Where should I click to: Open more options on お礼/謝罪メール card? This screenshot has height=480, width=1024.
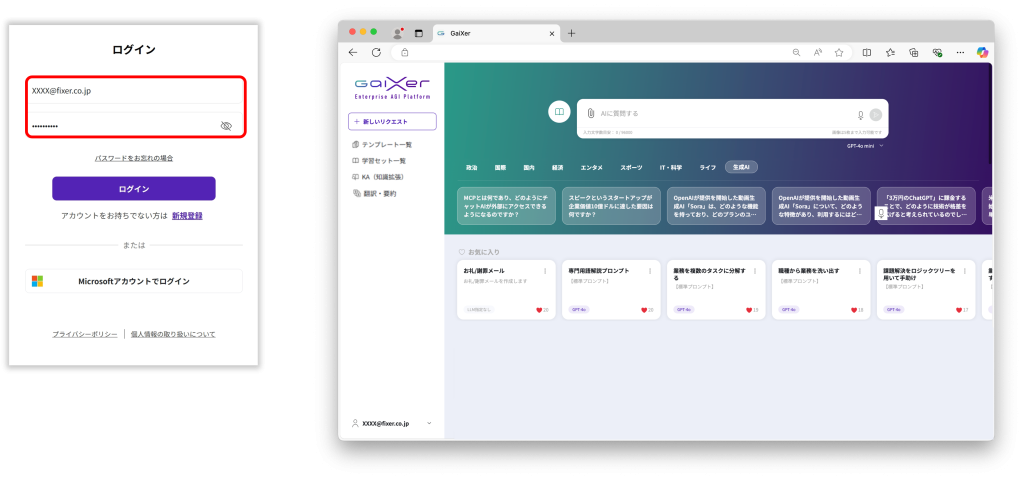545,271
